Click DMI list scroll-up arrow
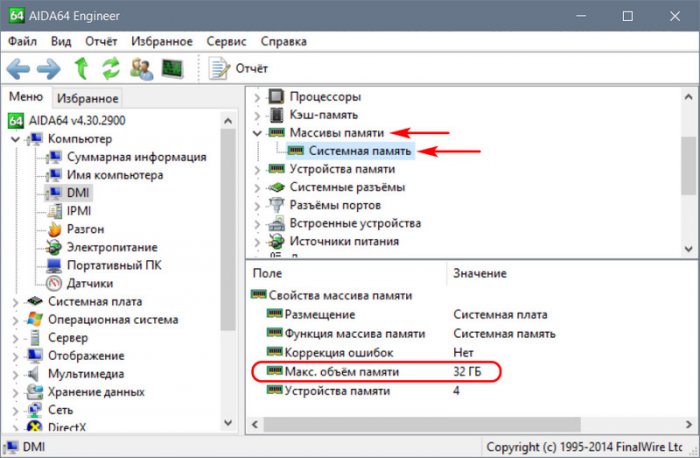The width and height of the screenshot is (700, 458). pos(688,96)
